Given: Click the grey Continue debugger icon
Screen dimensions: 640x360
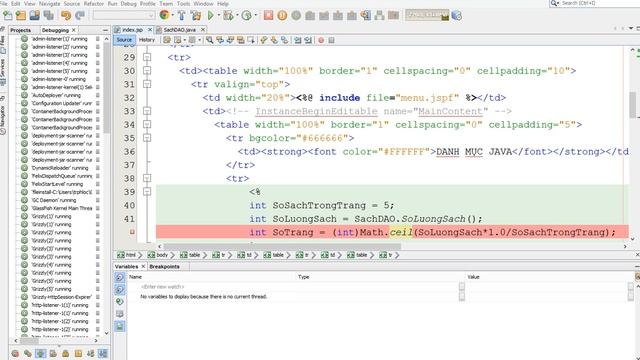Looking at the screenshot, I should [296, 16].
